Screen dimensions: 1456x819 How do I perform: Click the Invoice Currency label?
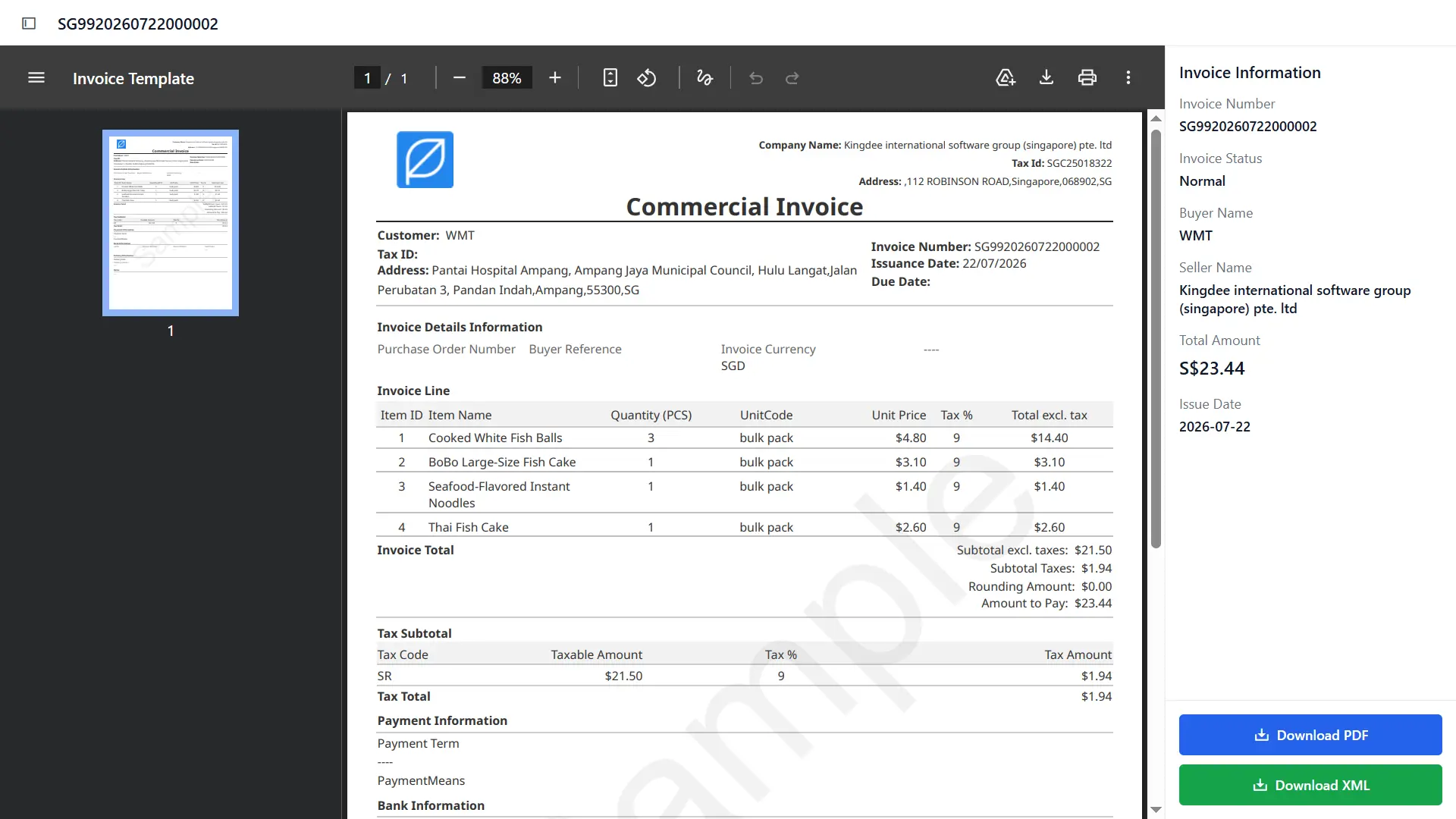coord(768,349)
